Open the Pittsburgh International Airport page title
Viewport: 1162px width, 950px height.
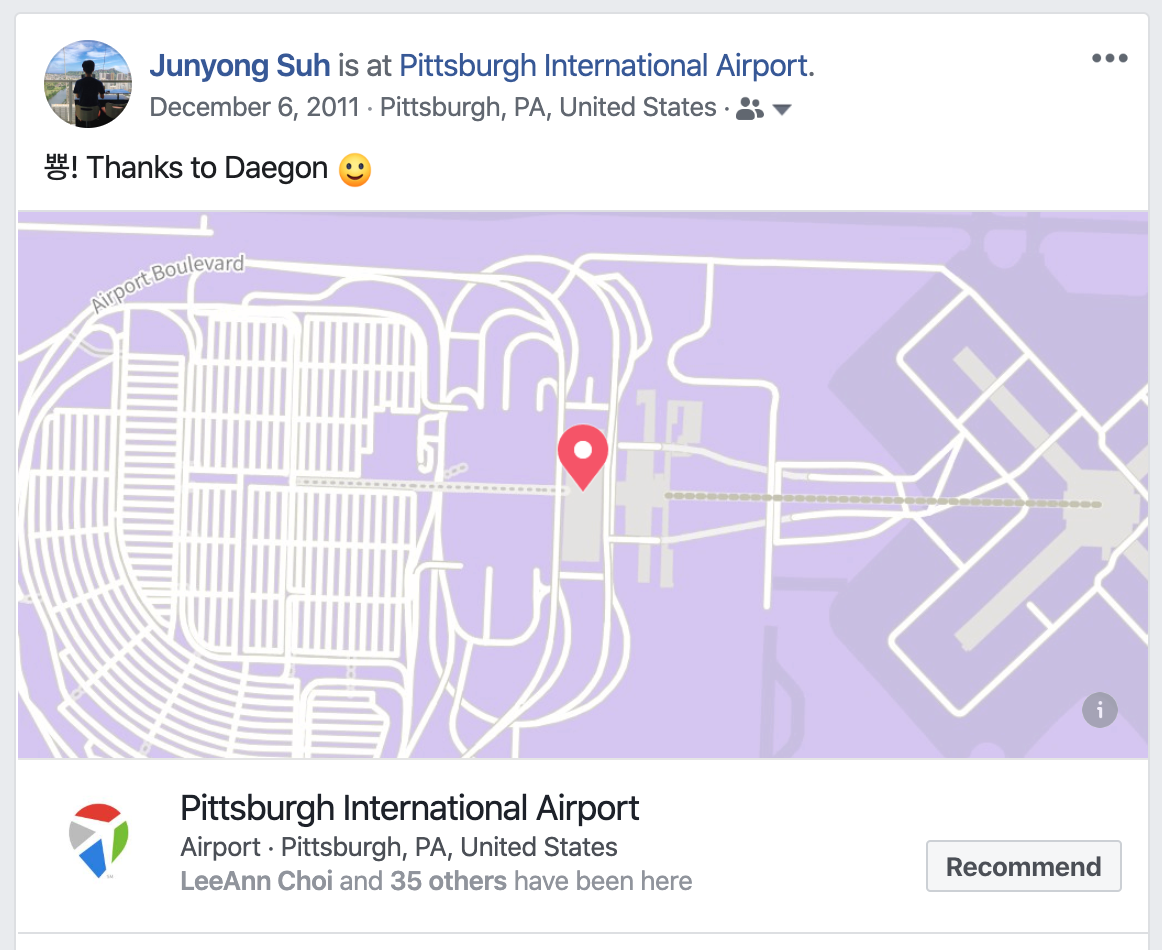click(410, 808)
